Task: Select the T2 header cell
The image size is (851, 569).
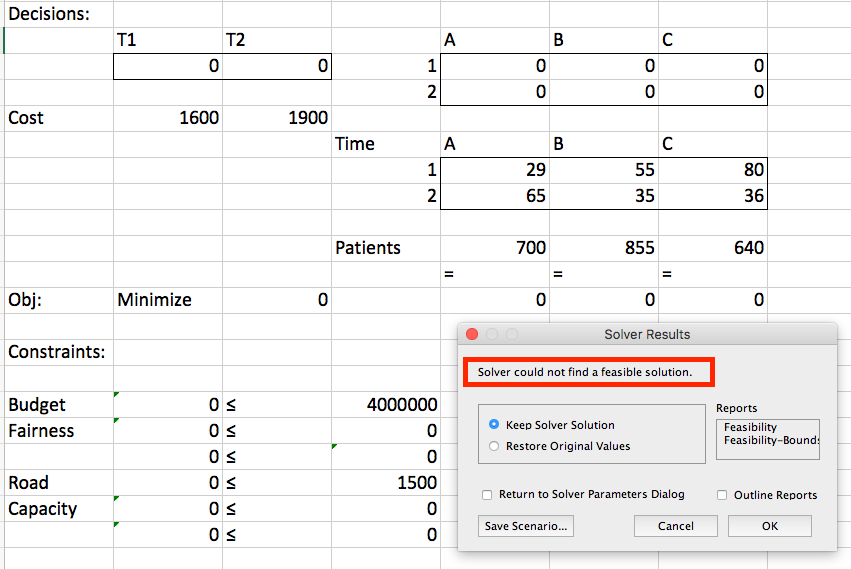Action: tap(277, 40)
